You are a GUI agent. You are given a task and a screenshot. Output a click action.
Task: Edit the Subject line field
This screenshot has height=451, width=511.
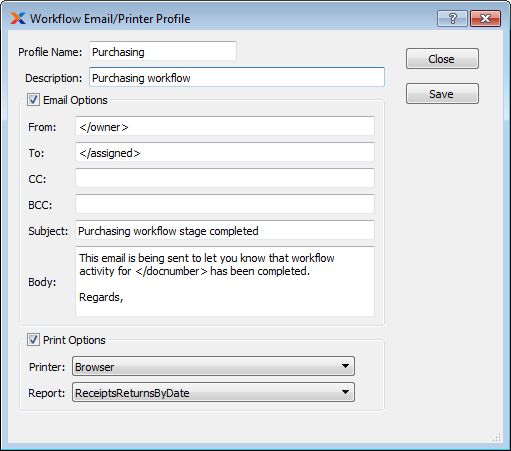(x=225, y=231)
